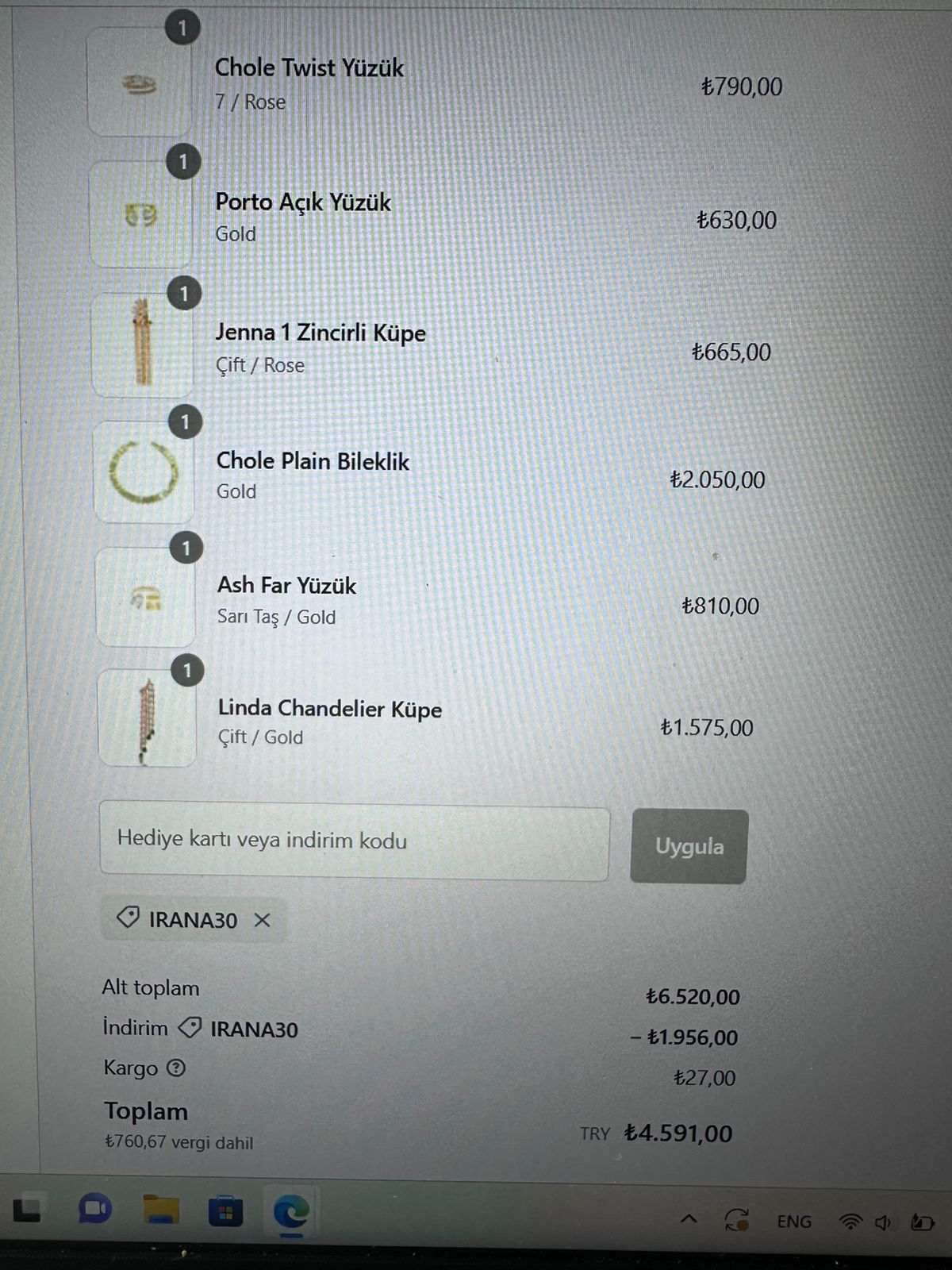Click the speaker volume tray icon
The image size is (952, 1270).
(x=883, y=1222)
